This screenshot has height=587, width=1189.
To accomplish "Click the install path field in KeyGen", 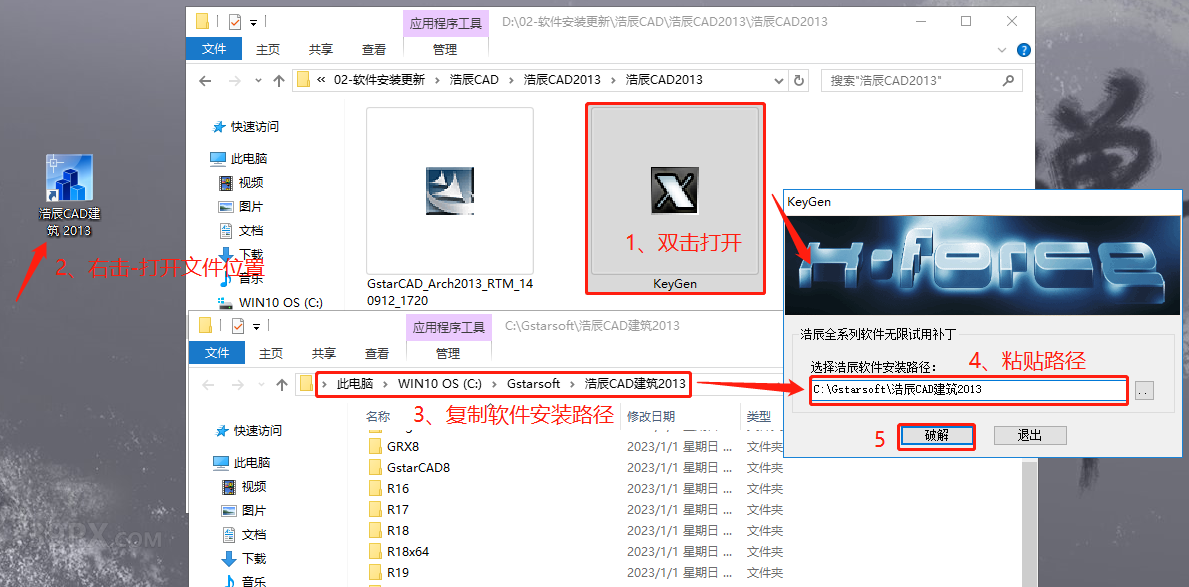I will pyautogui.click(x=965, y=390).
